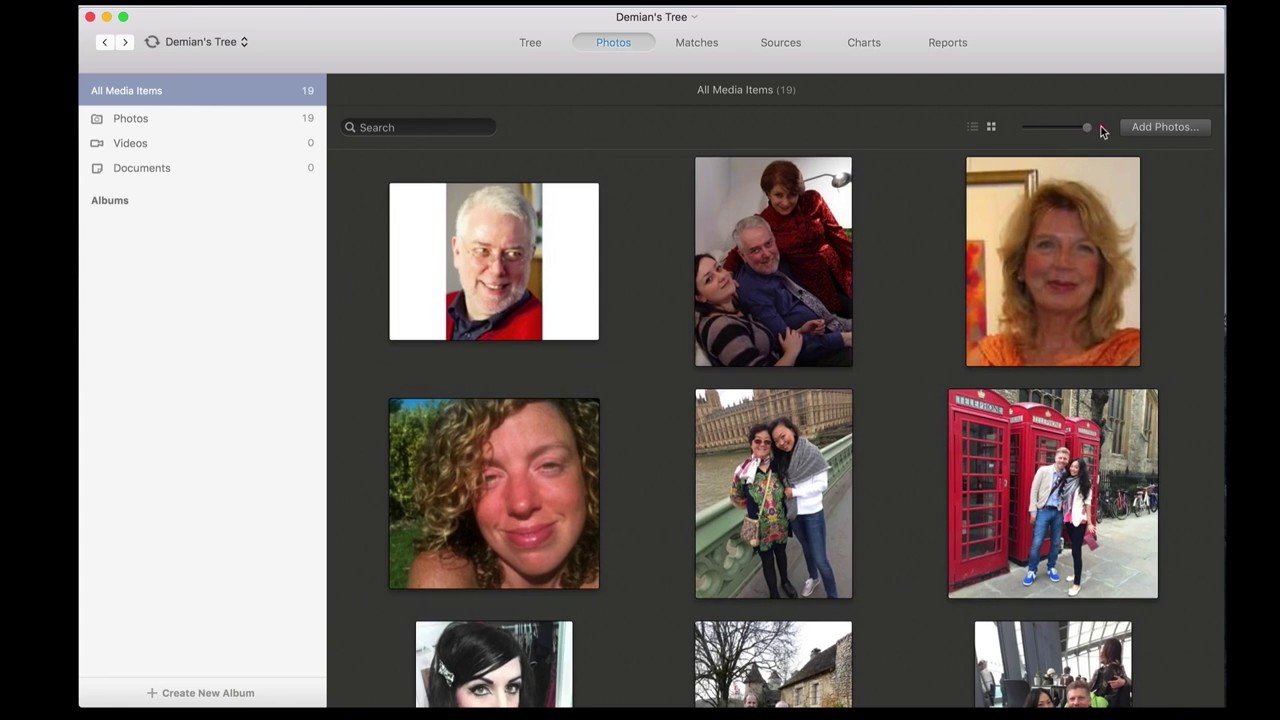Select photo of blonde woman in orange

pyautogui.click(x=1053, y=261)
